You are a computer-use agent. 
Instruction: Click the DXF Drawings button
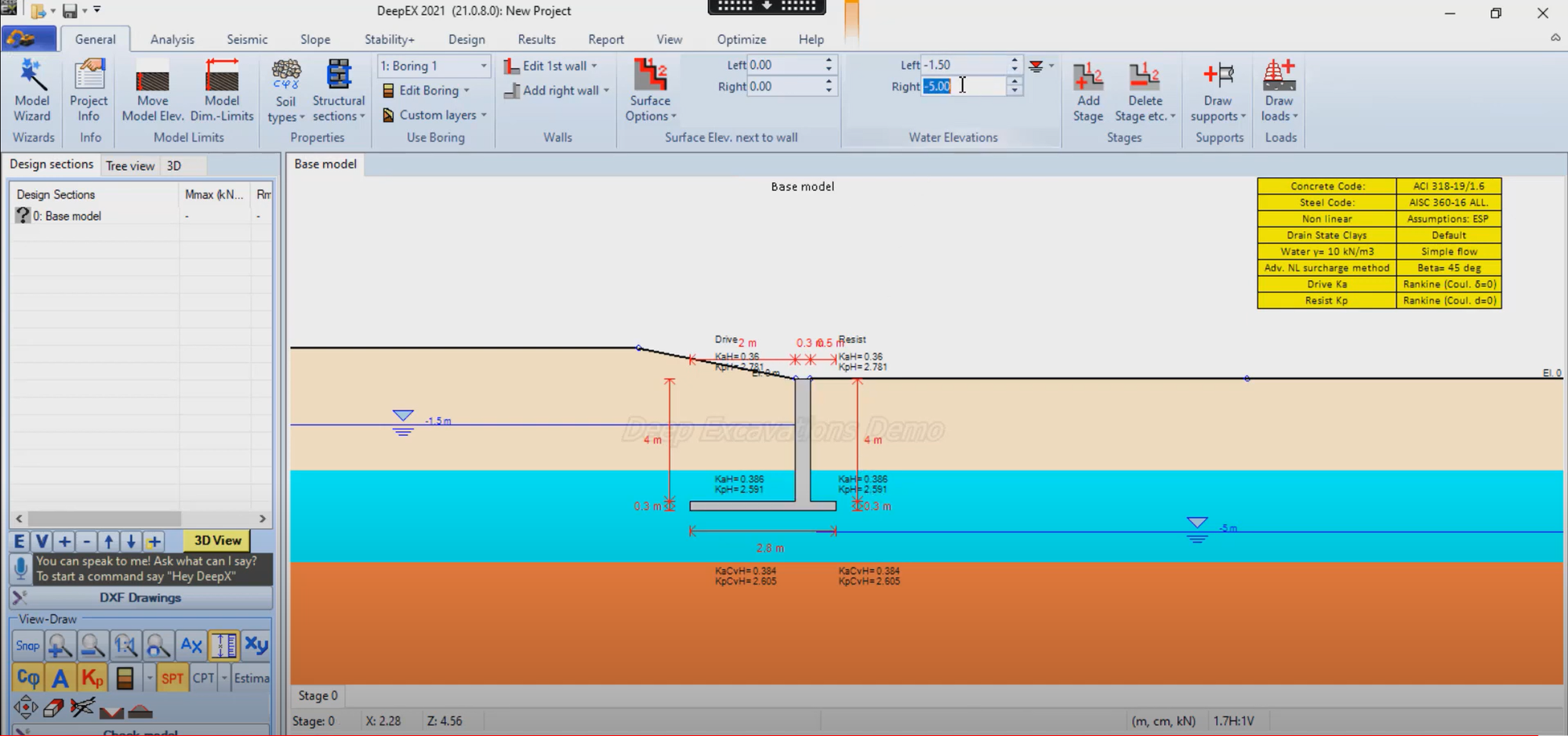click(141, 597)
